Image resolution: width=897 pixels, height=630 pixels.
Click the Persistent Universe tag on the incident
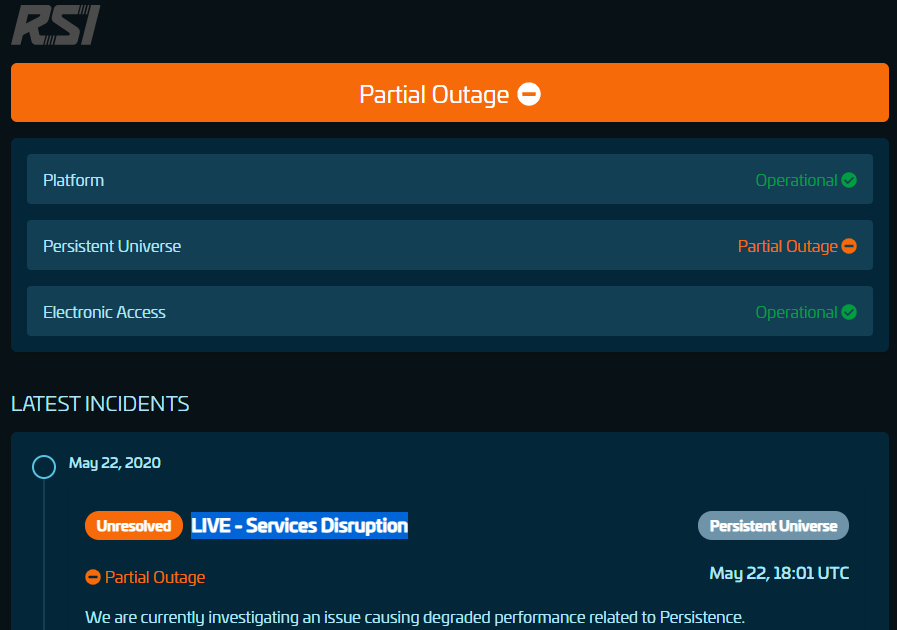(x=773, y=525)
